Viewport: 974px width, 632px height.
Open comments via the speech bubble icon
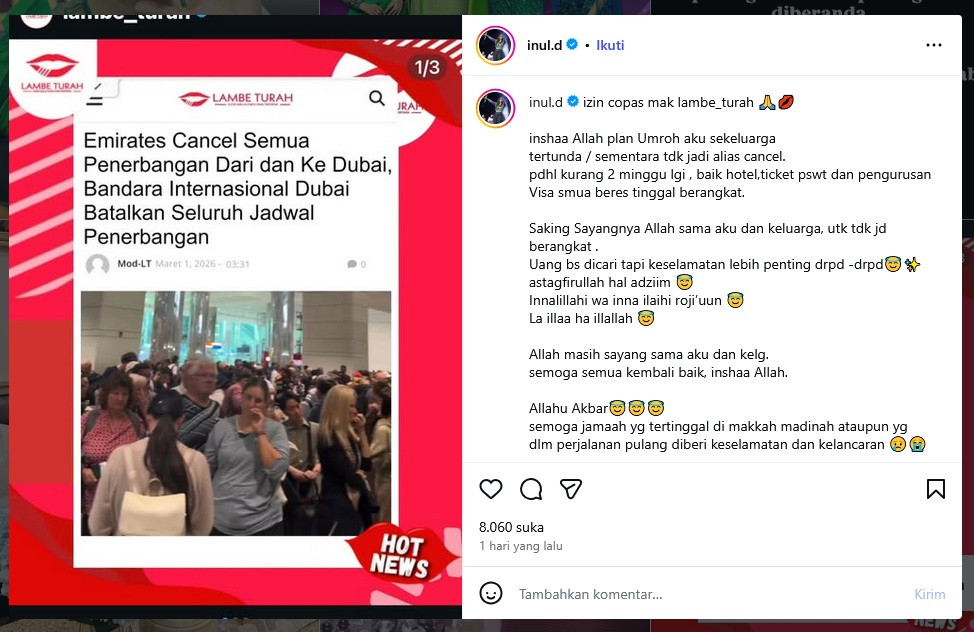coord(531,489)
